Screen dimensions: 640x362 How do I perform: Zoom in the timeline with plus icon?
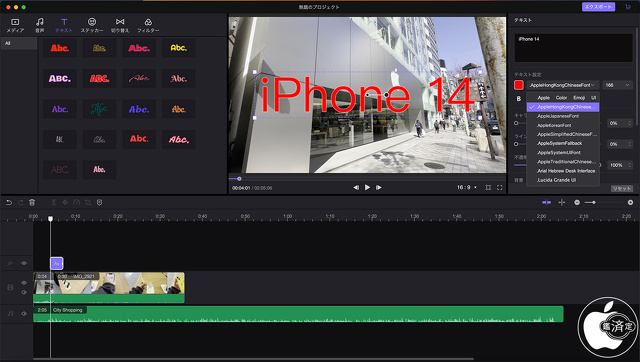tap(630, 202)
